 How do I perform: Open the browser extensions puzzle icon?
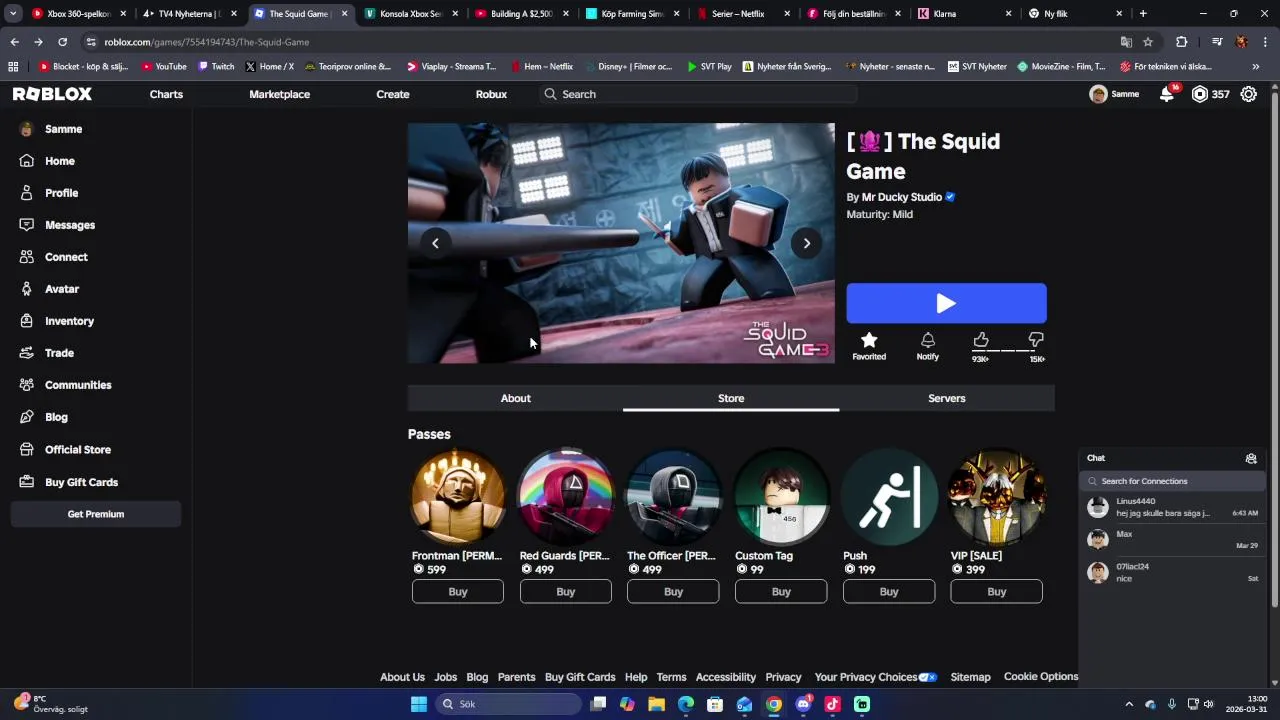click(1182, 42)
